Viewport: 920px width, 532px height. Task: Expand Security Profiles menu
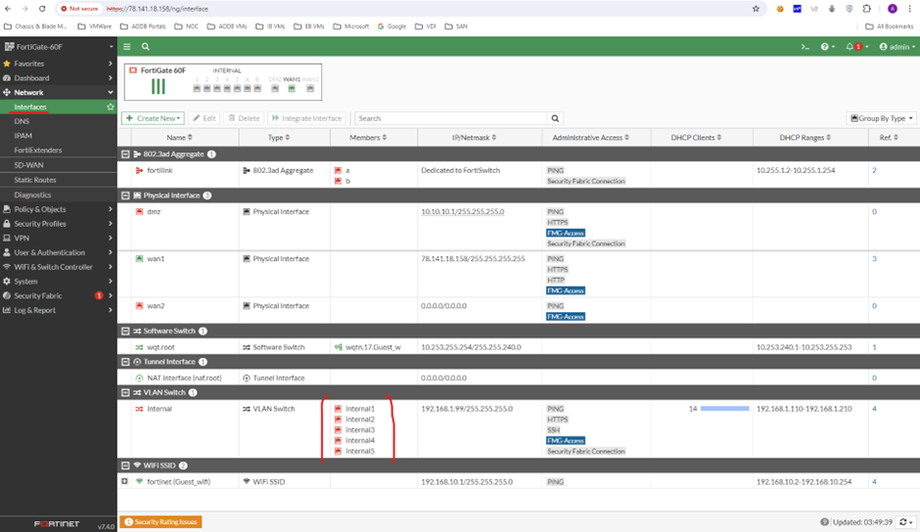click(58, 223)
